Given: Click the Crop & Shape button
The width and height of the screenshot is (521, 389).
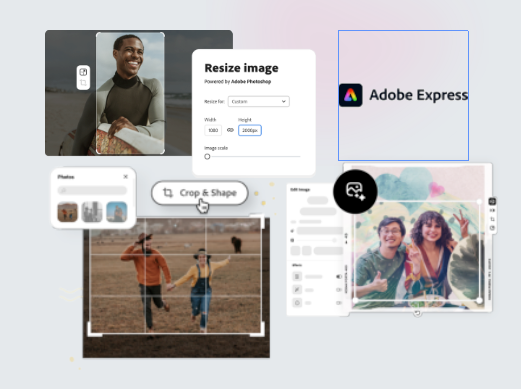Looking at the screenshot, I should click(x=200, y=193).
